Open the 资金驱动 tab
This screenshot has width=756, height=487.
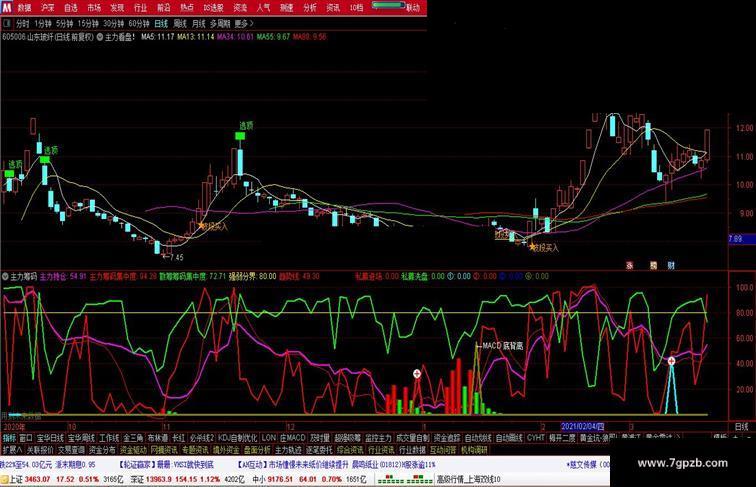[x=133, y=450]
